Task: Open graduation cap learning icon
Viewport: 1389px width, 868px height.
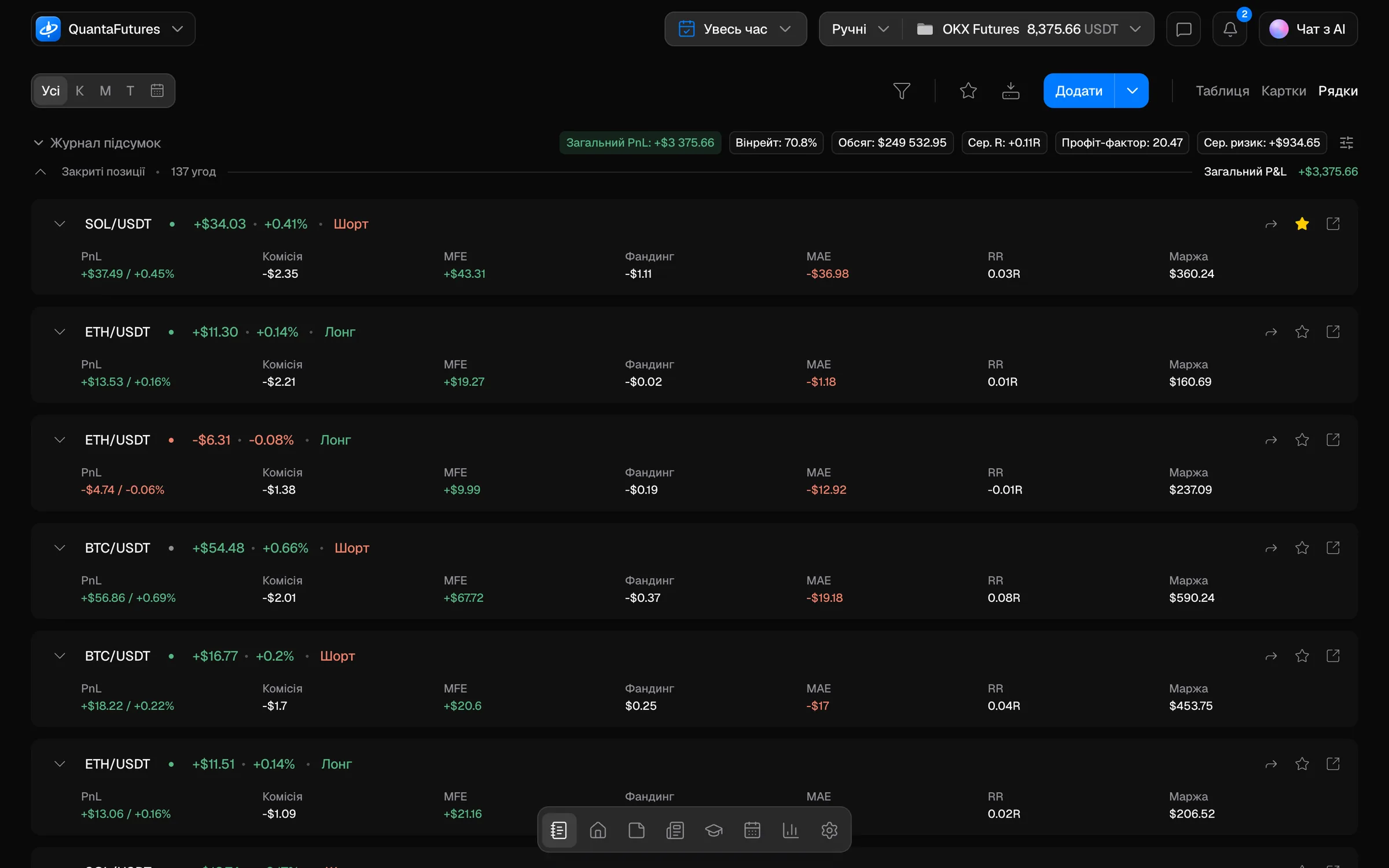Action: (x=714, y=830)
